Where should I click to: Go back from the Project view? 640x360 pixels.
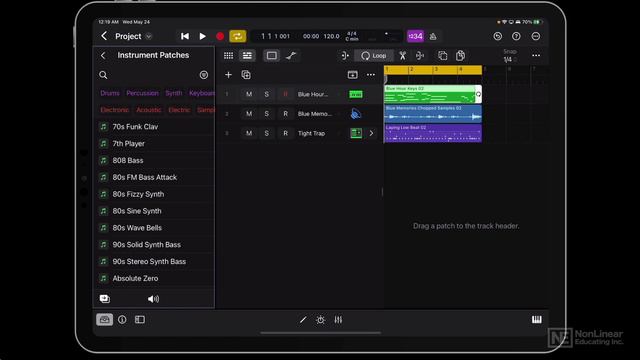pos(104,36)
